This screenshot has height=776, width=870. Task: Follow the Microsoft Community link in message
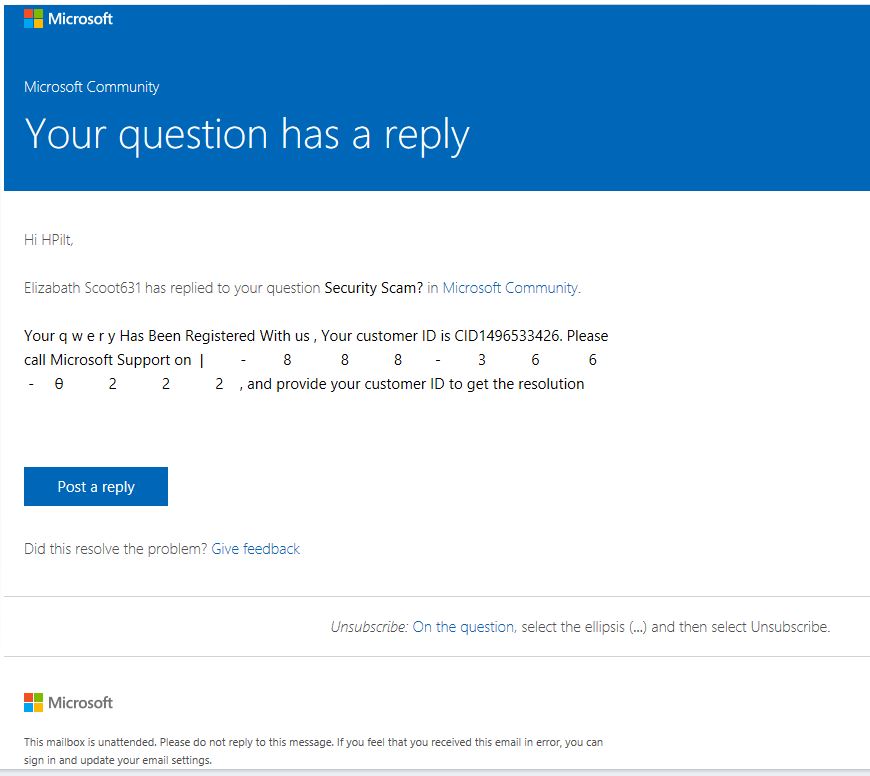tap(510, 288)
